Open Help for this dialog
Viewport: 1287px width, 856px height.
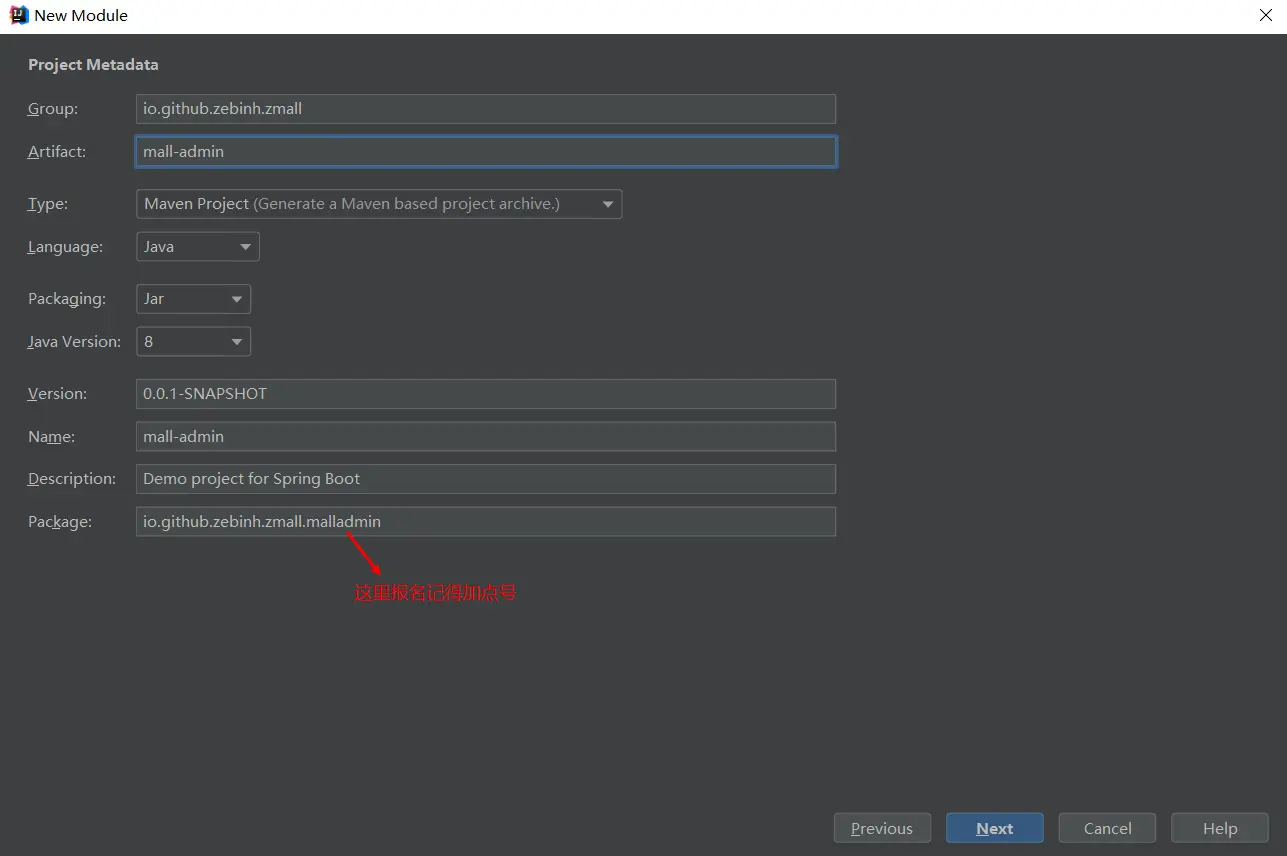coord(1219,828)
